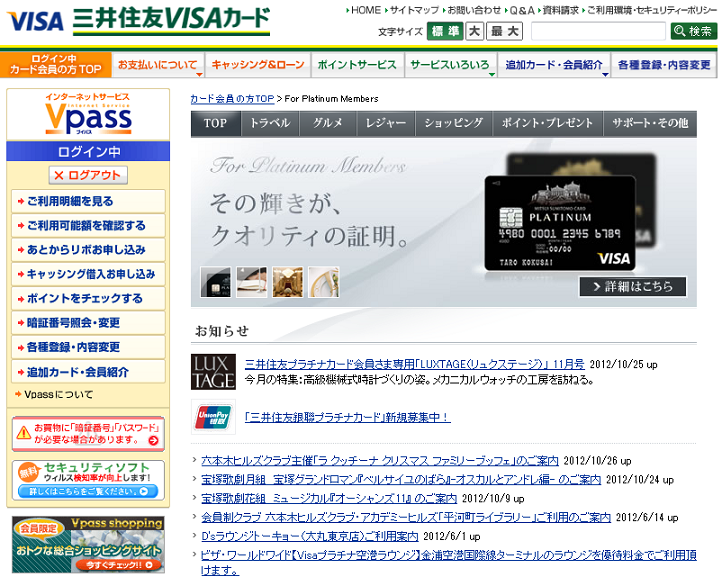722x577 pixels.
Task: Open 三井住友銀聯プラチナカード新規募集中 link
Action: [x=348, y=417]
